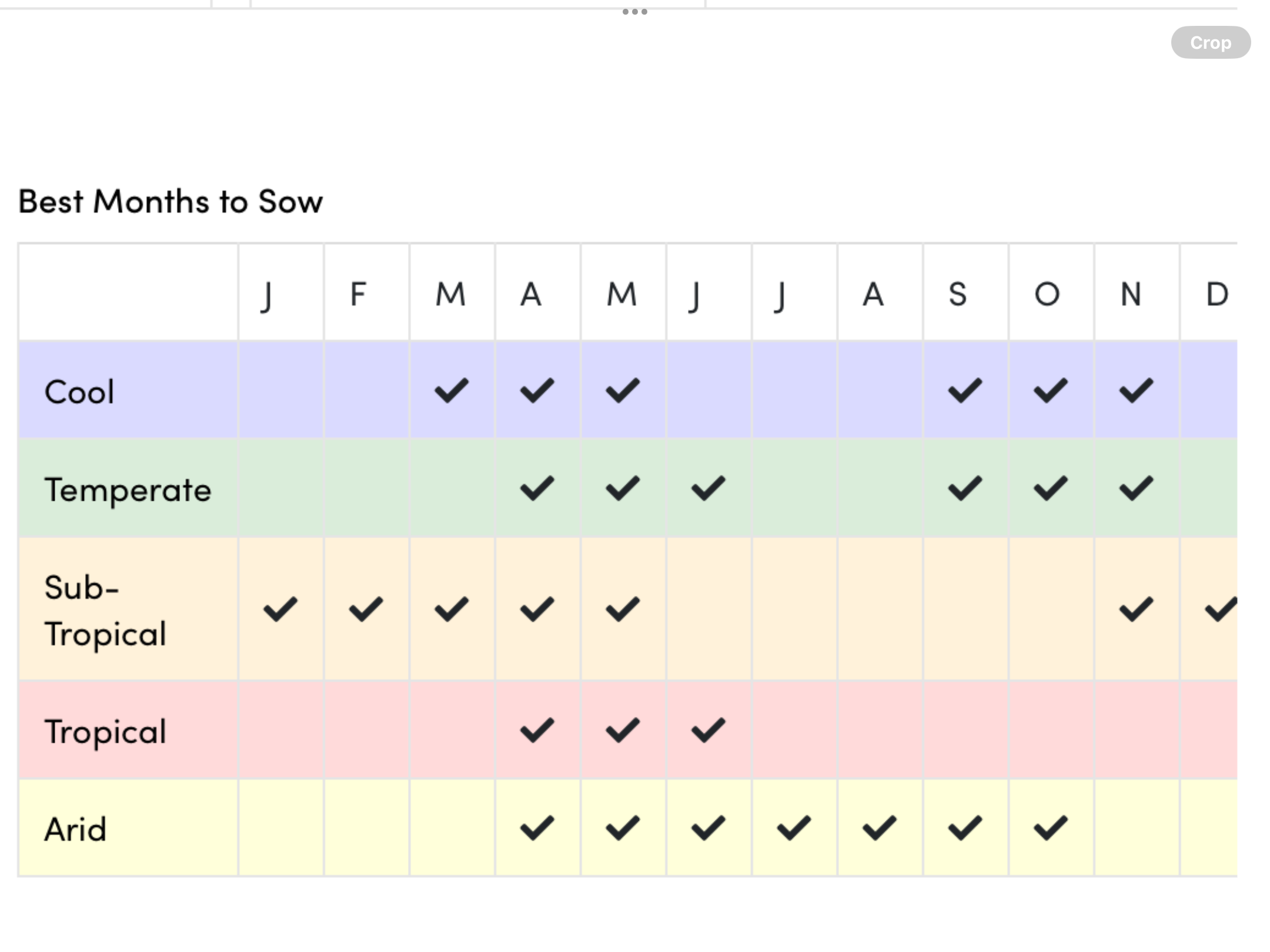Viewport: 1270px width, 952px height.
Task: Click the three-dot drag handle at top
Action: click(634, 12)
